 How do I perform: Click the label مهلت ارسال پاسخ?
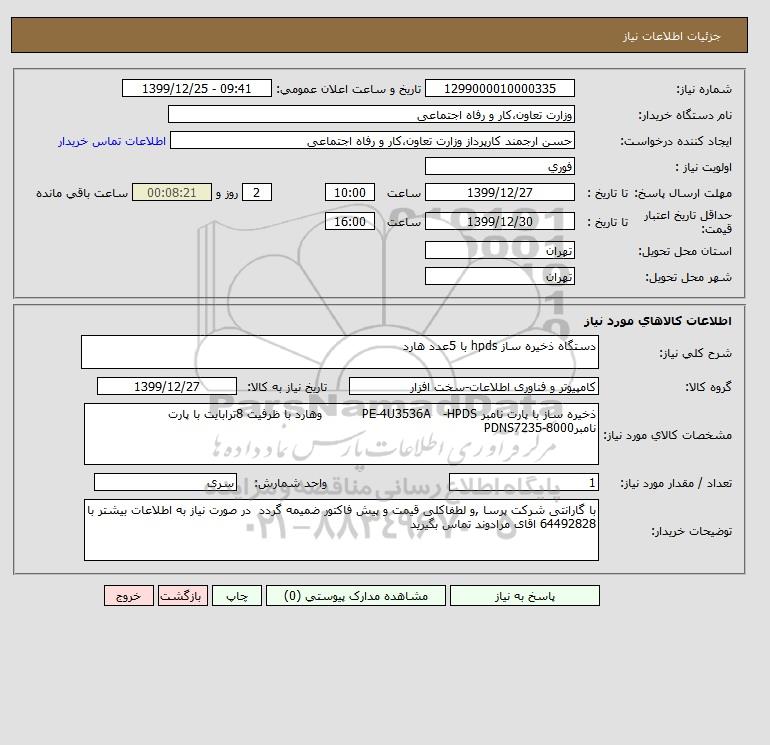click(x=683, y=193)
